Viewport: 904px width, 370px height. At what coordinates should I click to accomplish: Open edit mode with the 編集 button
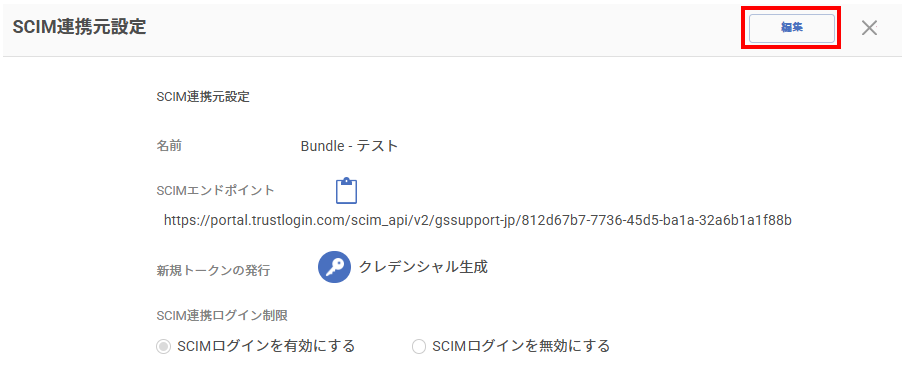coord(792,28)
